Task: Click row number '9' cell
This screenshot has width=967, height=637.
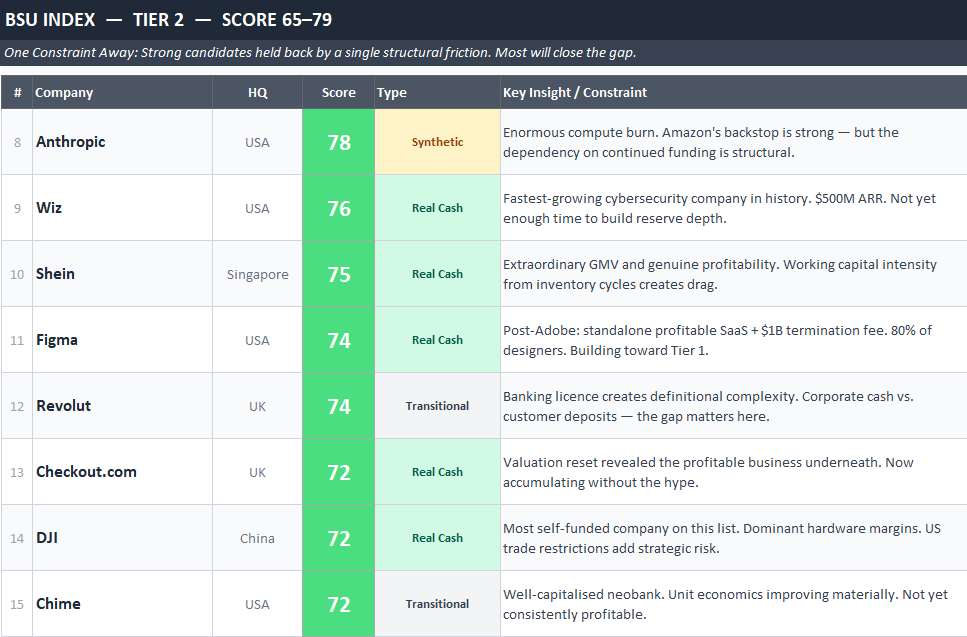Action: tap(17, 208)
